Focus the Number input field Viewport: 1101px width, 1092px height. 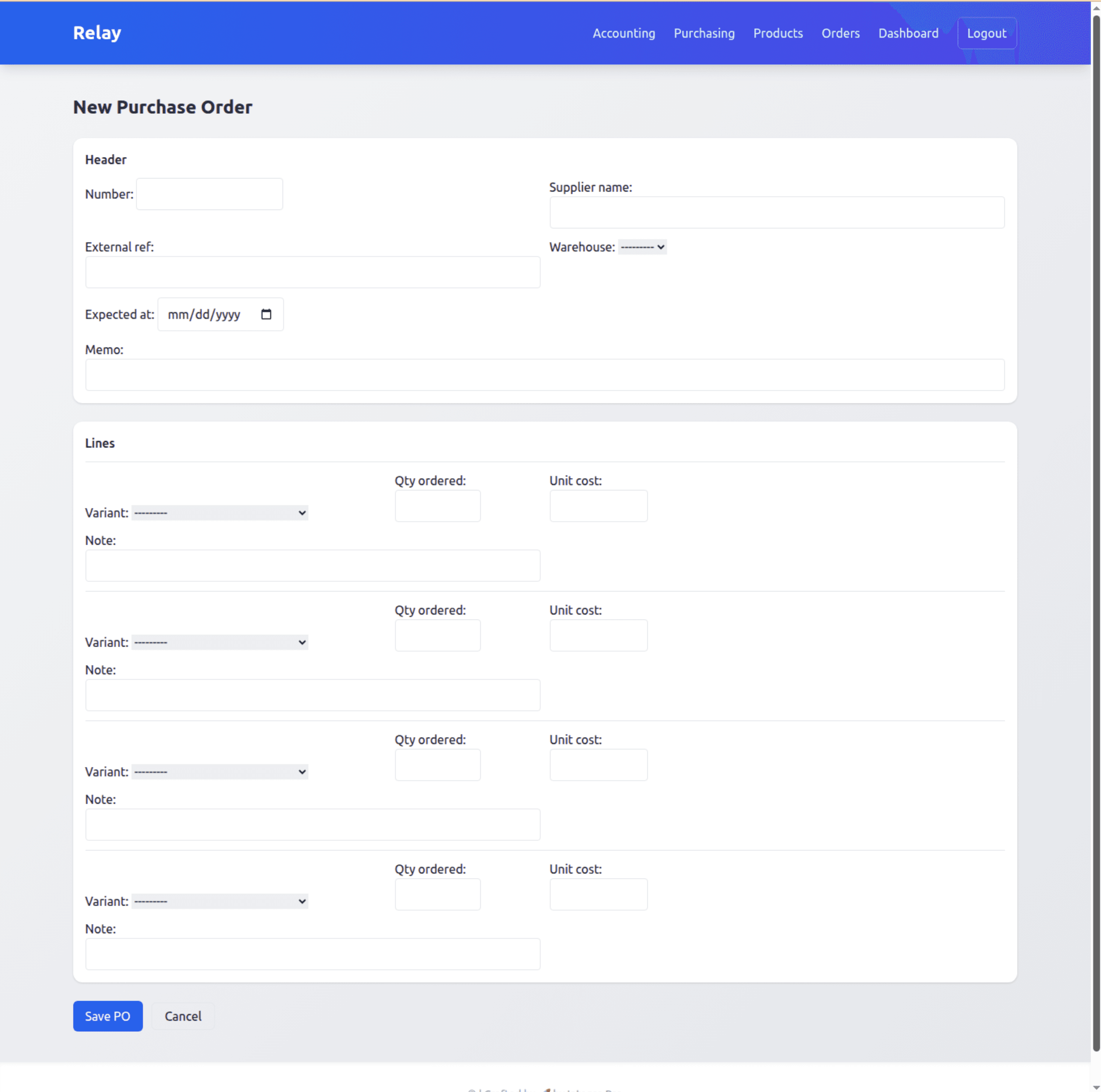pos(209,194)
